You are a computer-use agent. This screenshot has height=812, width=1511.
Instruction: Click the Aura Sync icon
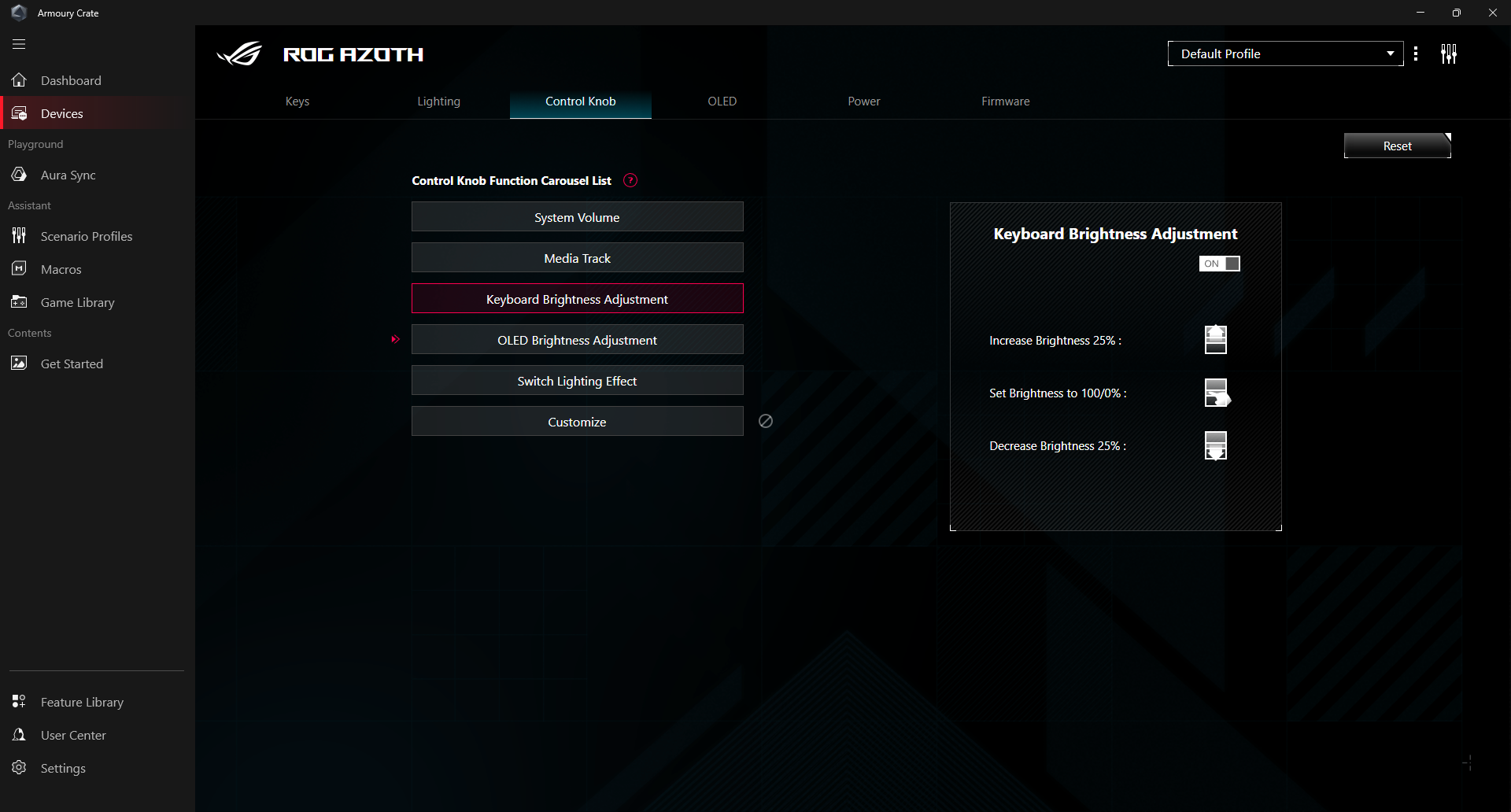19,175
